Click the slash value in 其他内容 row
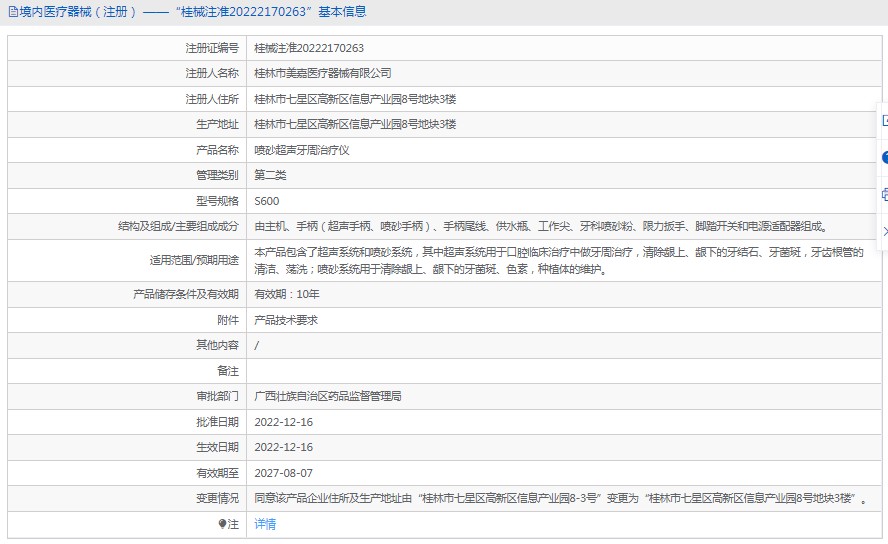 257,345
